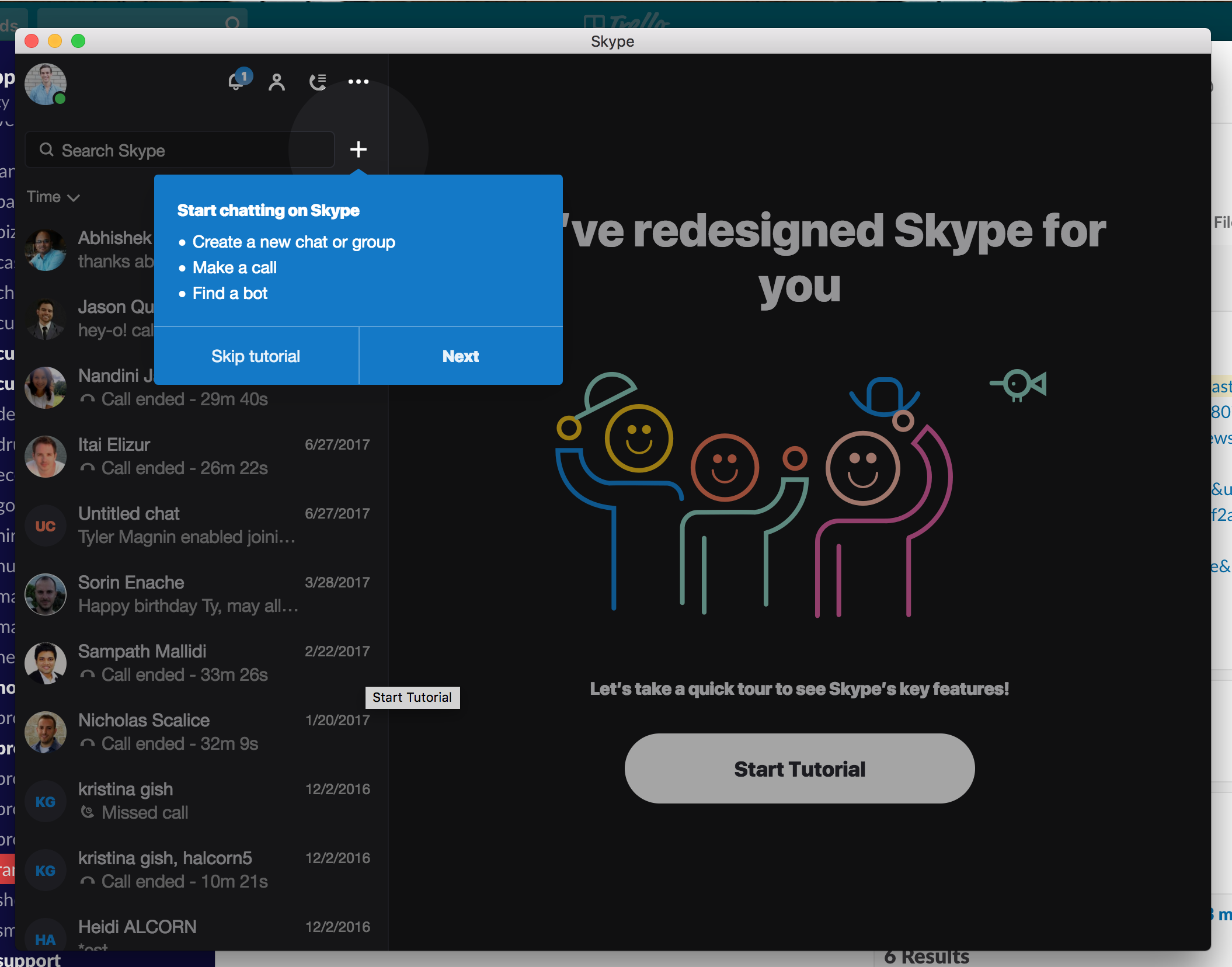1232x967 pixels.
Task: Open Untitled chat conversation
Action: pyautogui.click(x=202, y=526)
